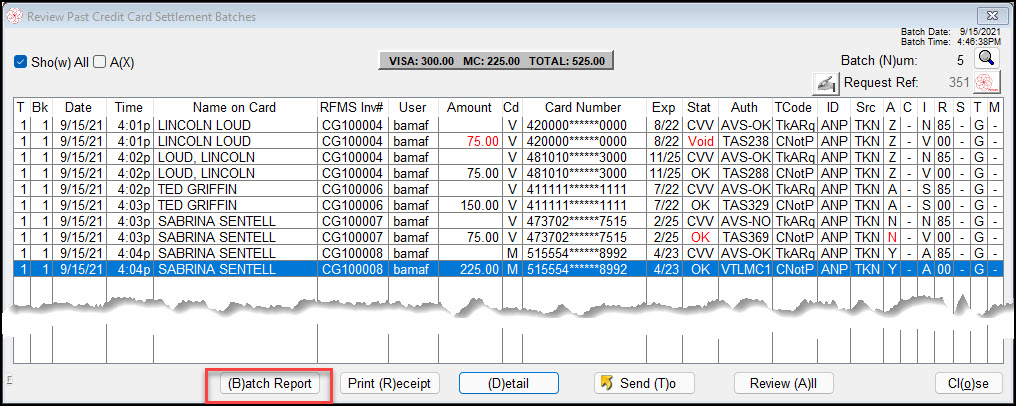Click the red rosette logo icon beside Request Ref
The image size is (1016, 406).
(x=987, y=82)
